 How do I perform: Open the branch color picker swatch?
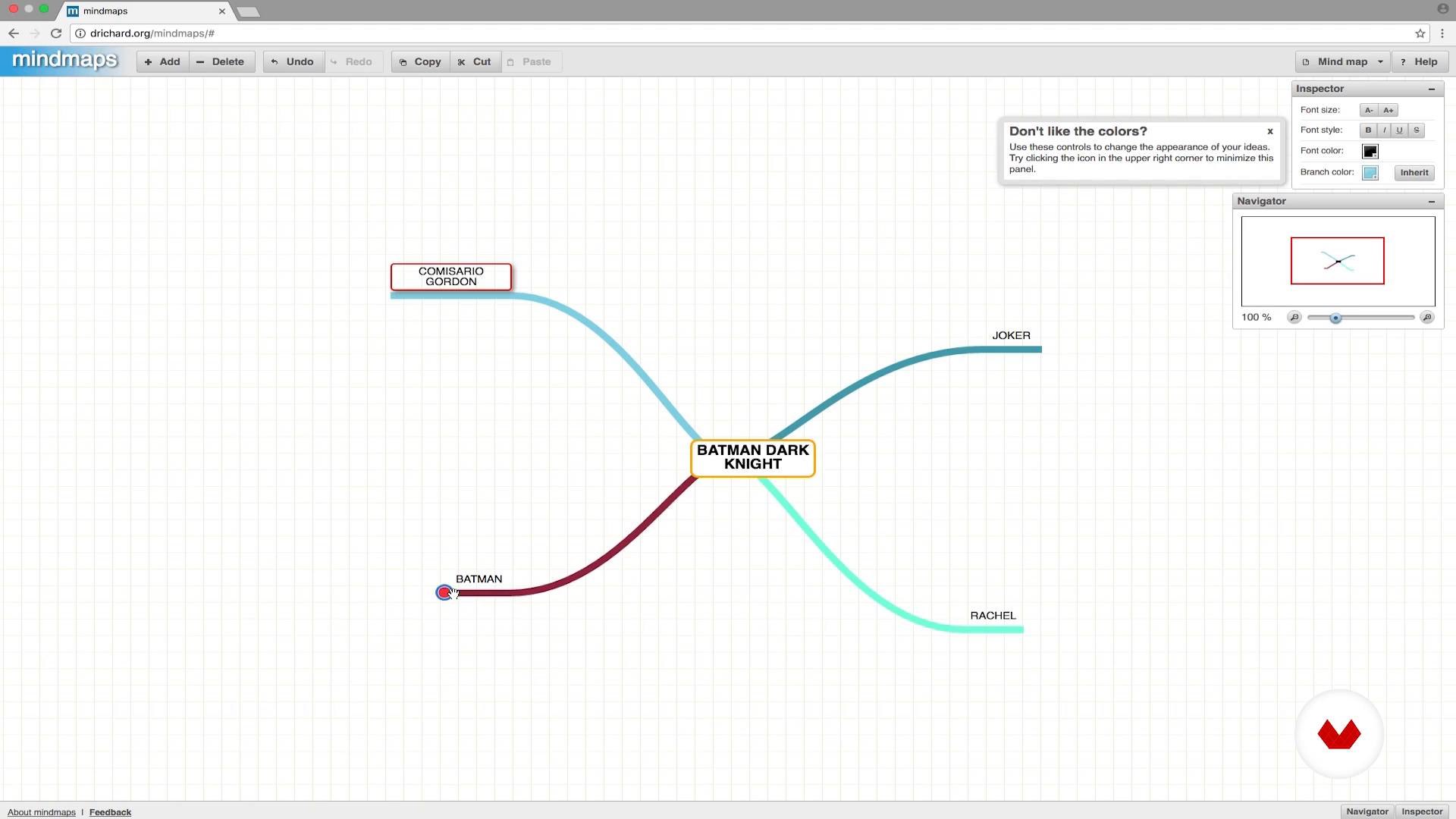click(1370, 173)
